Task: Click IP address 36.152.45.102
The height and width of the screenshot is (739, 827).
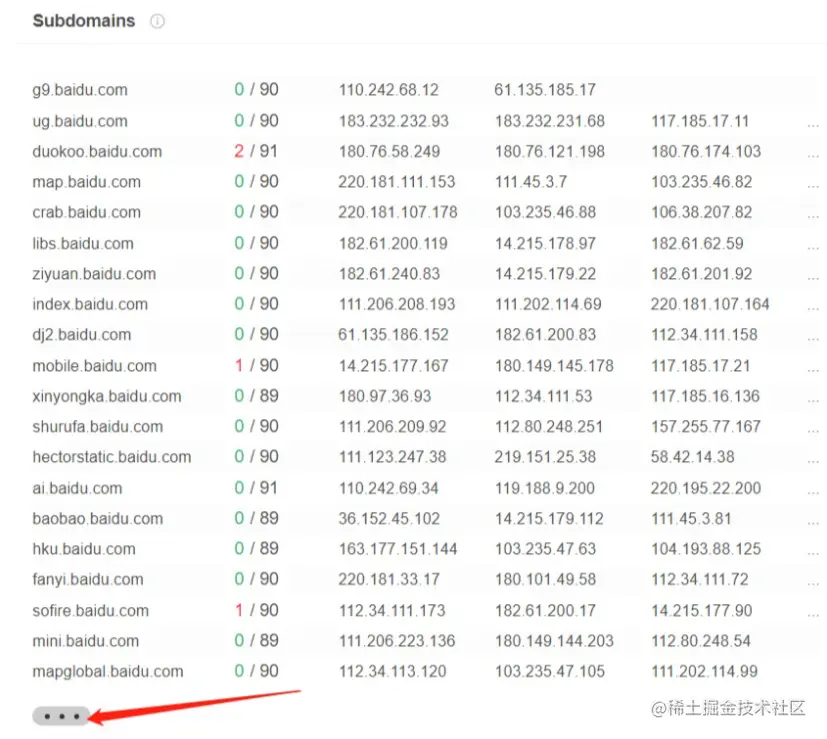Action: click(x=389, y=519)
